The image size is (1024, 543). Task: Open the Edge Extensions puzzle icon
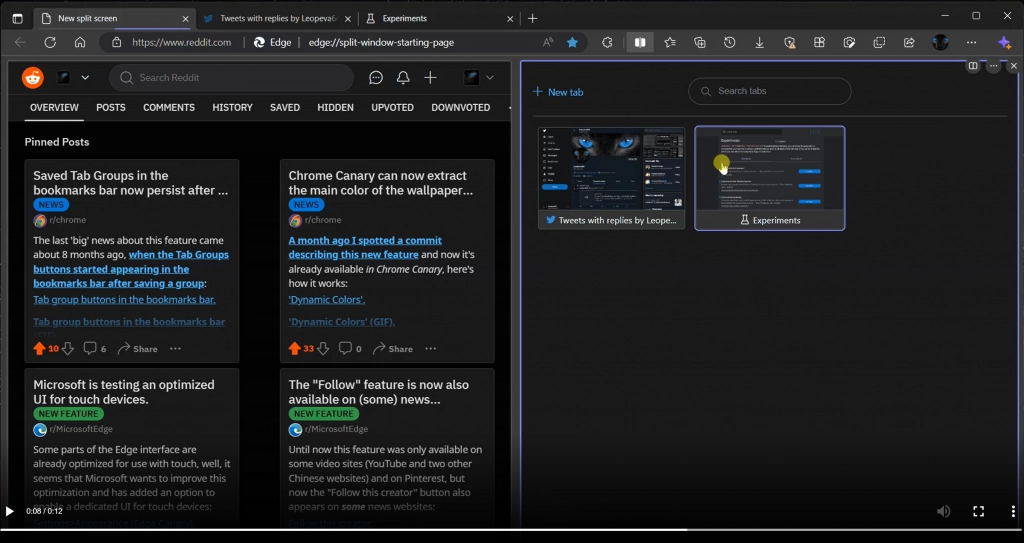[x=607, y=42]
